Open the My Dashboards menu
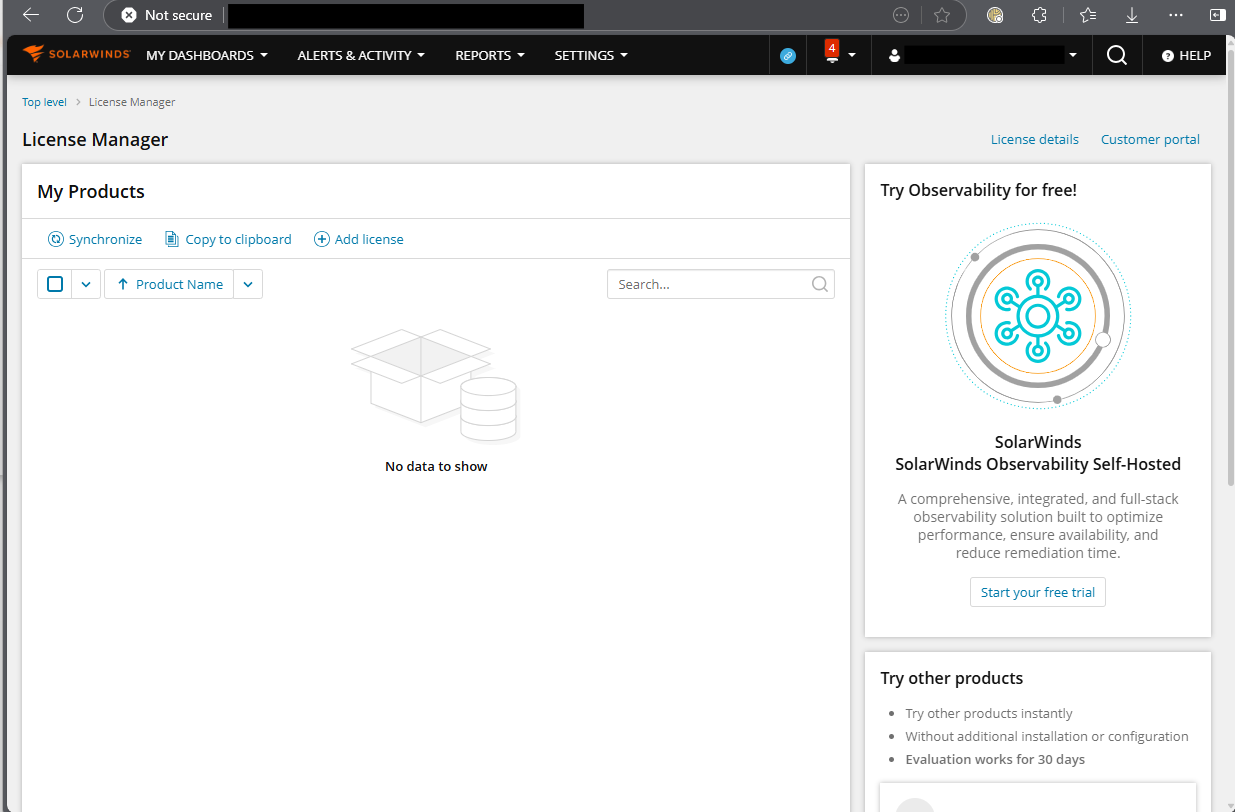 pyautogui.click(x=207, y=55)
